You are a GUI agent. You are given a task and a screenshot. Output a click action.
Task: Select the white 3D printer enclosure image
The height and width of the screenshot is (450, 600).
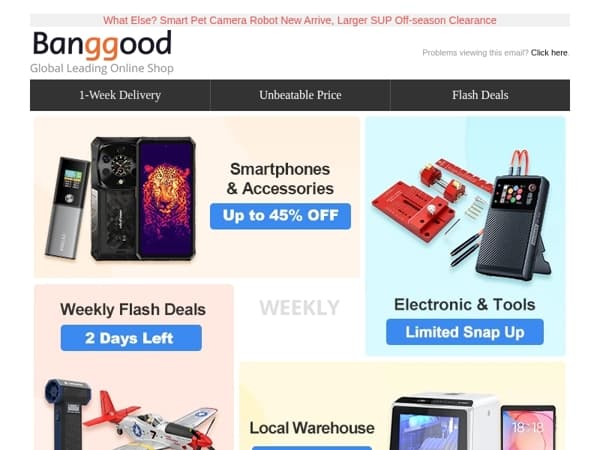tap(444, 423)
